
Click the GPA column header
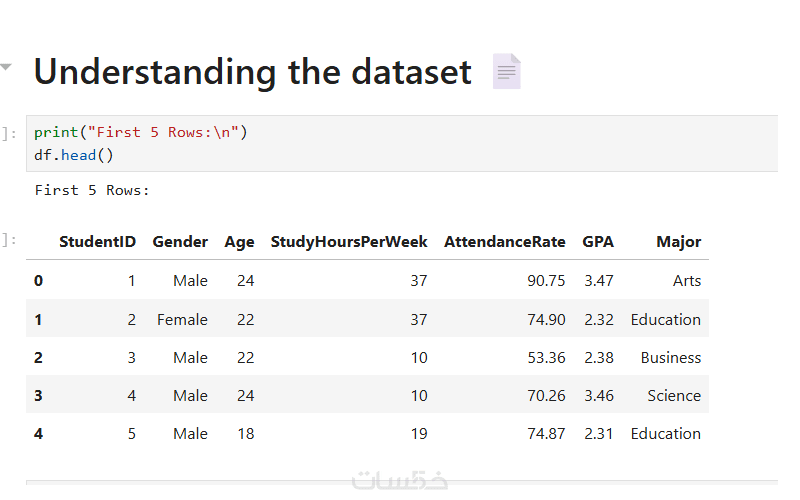(598, 241)
